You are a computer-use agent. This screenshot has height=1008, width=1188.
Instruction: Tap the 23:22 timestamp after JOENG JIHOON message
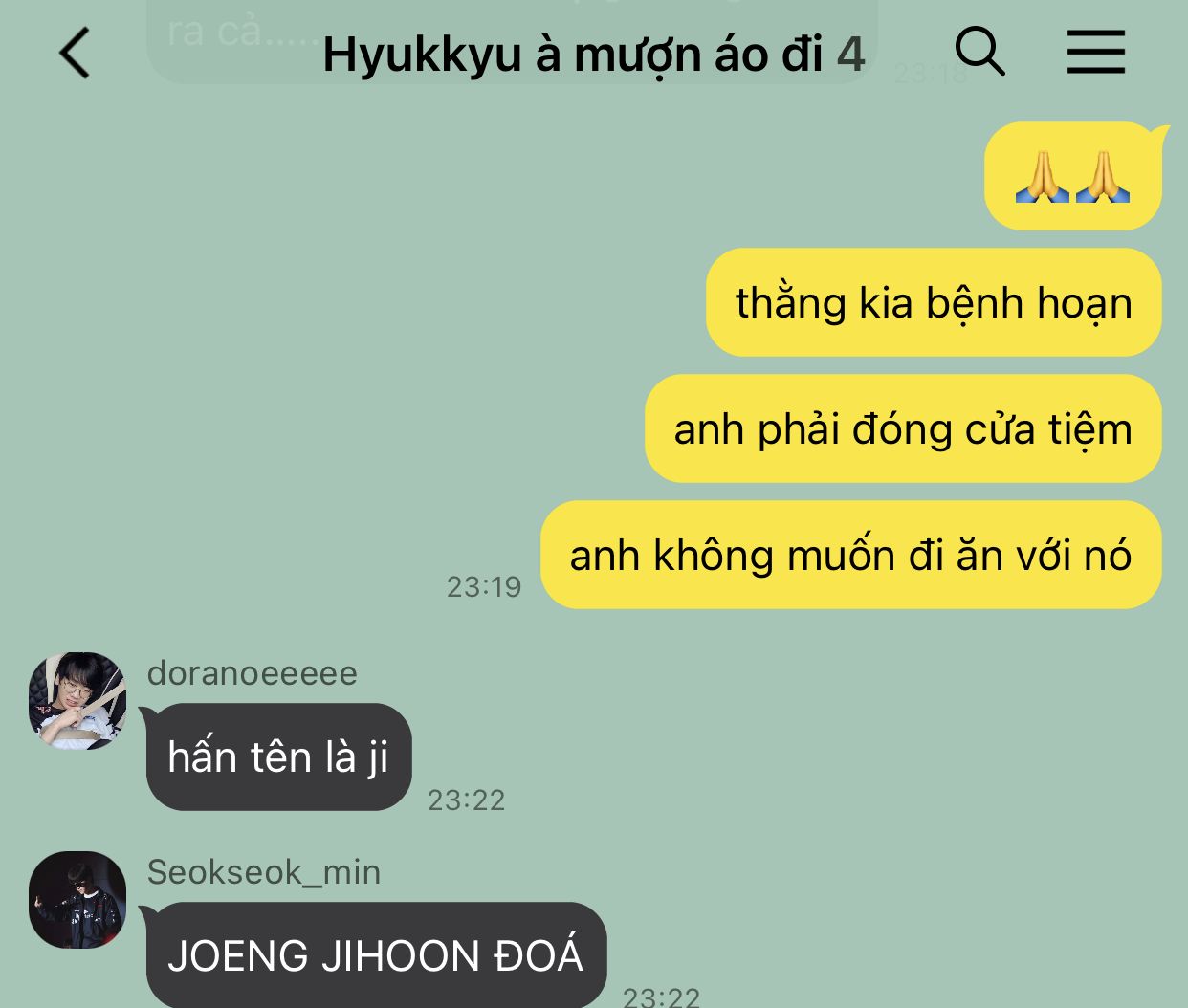coord(661,997)
